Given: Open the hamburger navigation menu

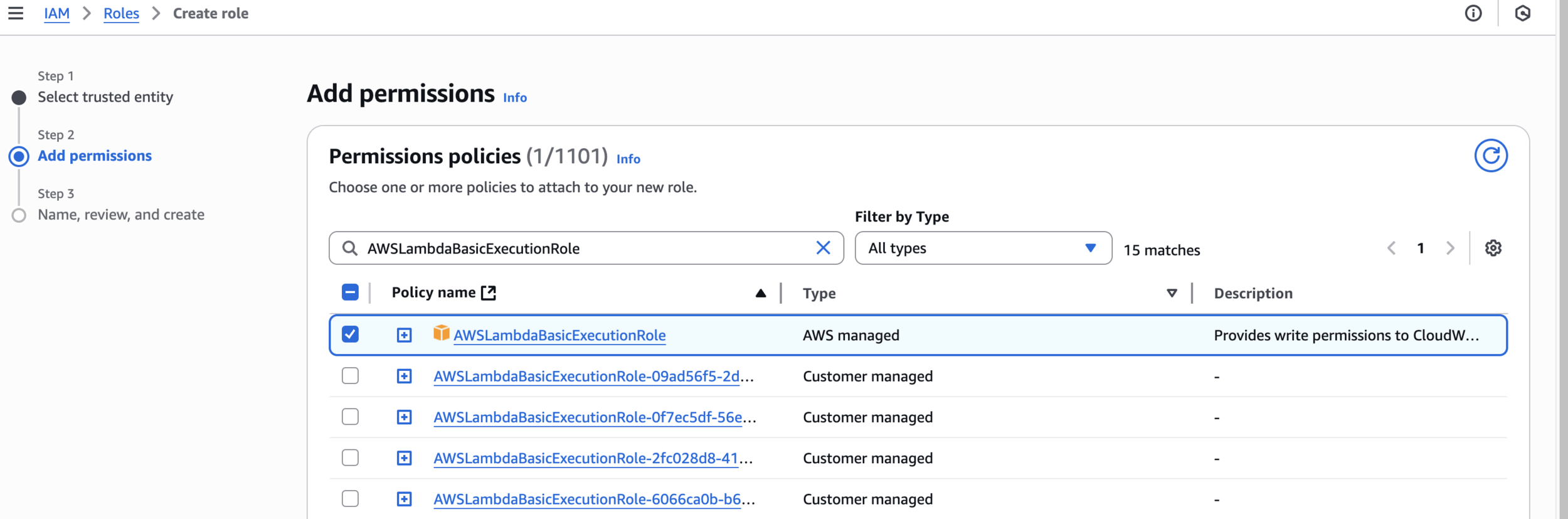Looking at the screenshot, I should tap(16, 13).
